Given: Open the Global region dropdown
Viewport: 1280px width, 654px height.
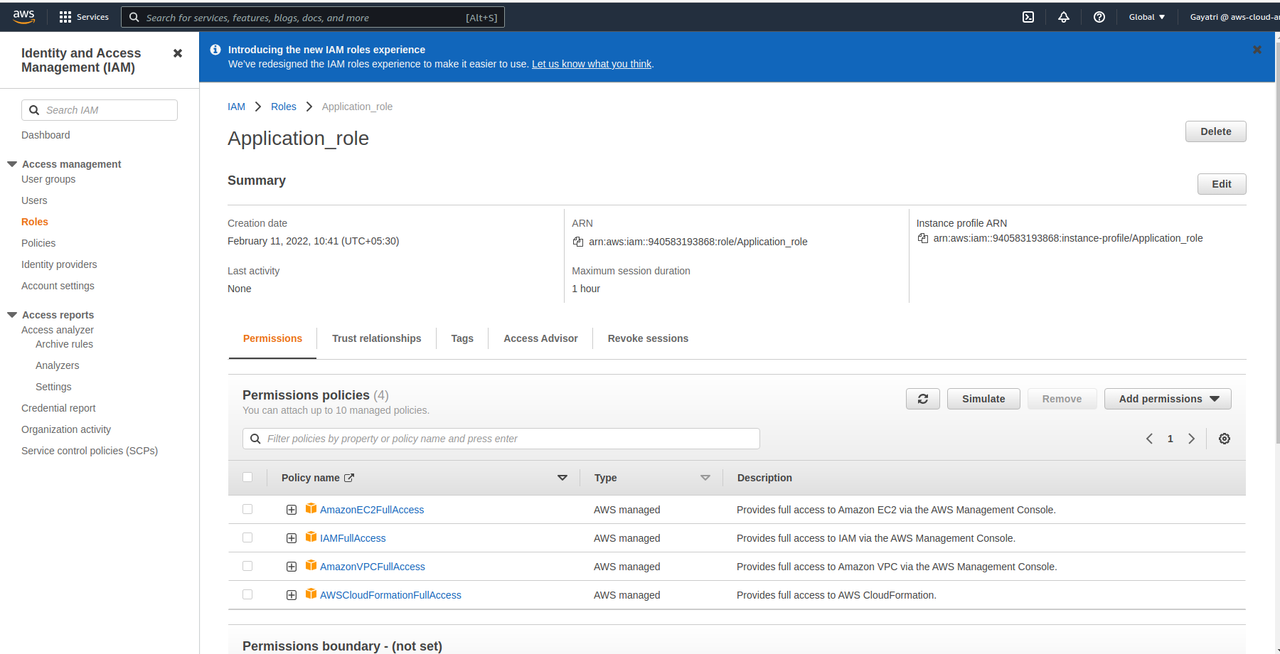Looking at the screenshot, I should pos(1147,17).
